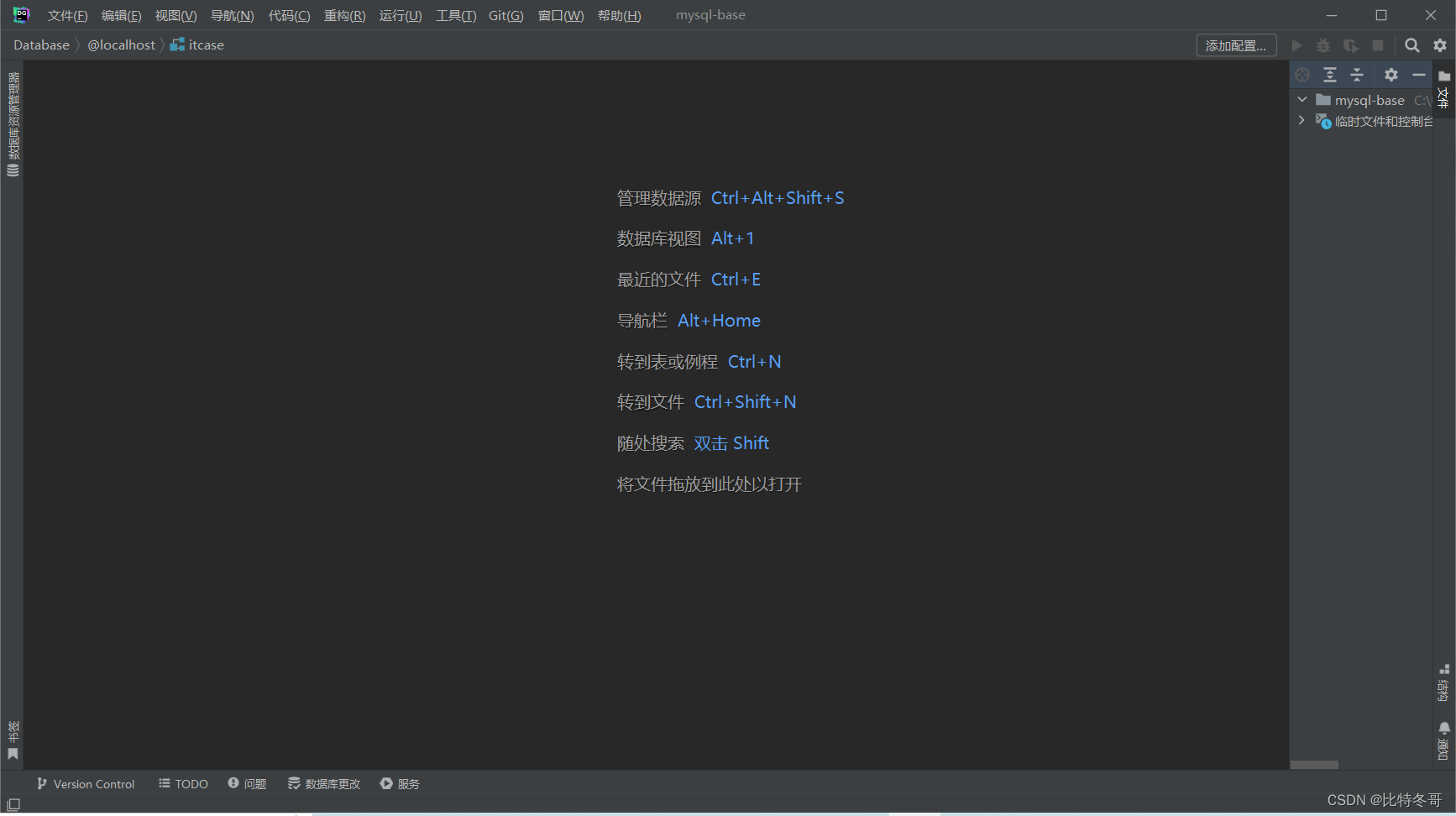This screenshot has width=1456, height=816.
Task: Click the 管理数据源 Ctrl+Alt+Shift+S hint
Action: coord(731,198)
